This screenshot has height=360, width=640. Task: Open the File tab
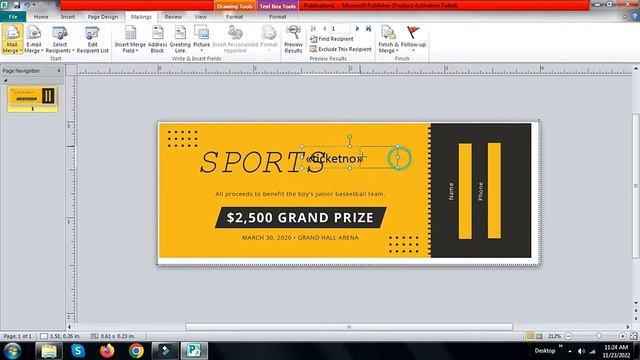[x=13, y=17]
